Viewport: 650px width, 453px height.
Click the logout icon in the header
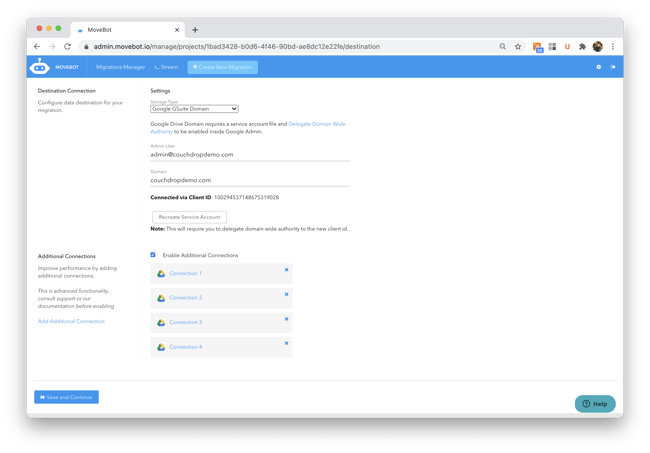[613, 67]
